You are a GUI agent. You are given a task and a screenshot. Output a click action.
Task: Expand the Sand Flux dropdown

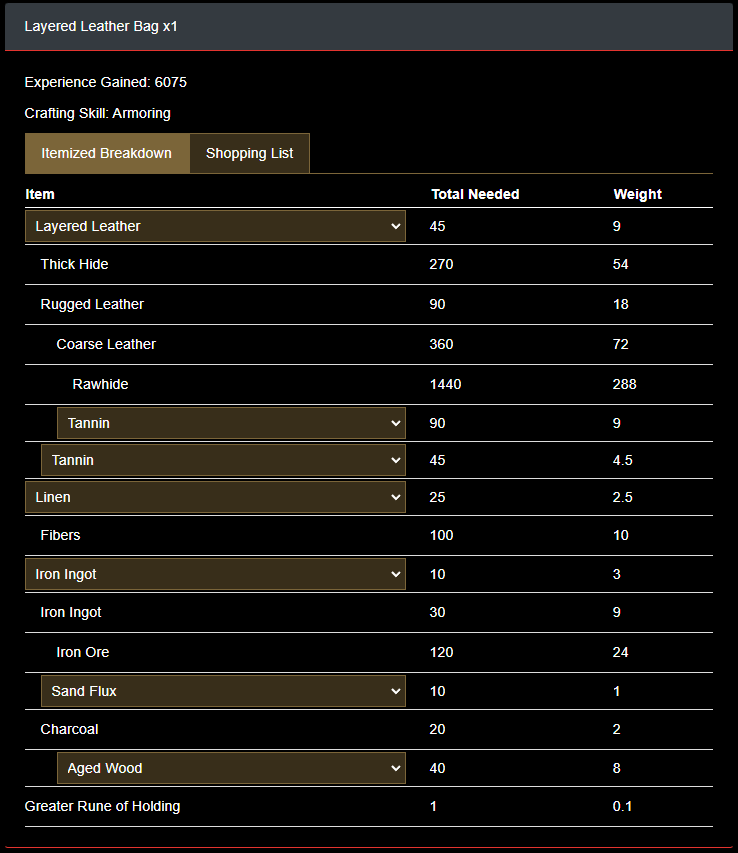(223, 691)
